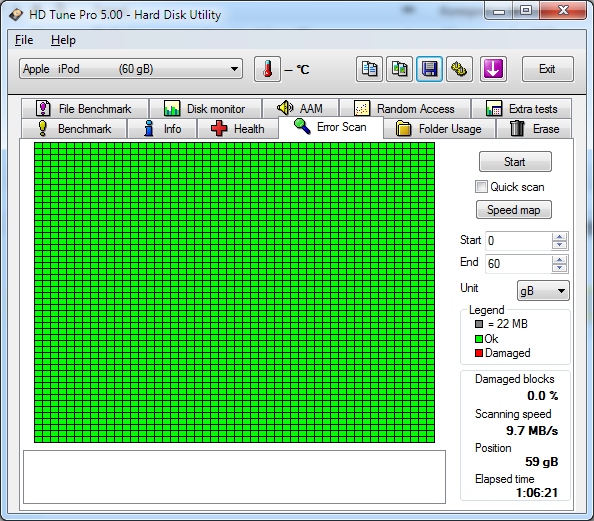Click the red Damaged legend swatch
This screenshot has width=594, height=521.
pos(479,353)
